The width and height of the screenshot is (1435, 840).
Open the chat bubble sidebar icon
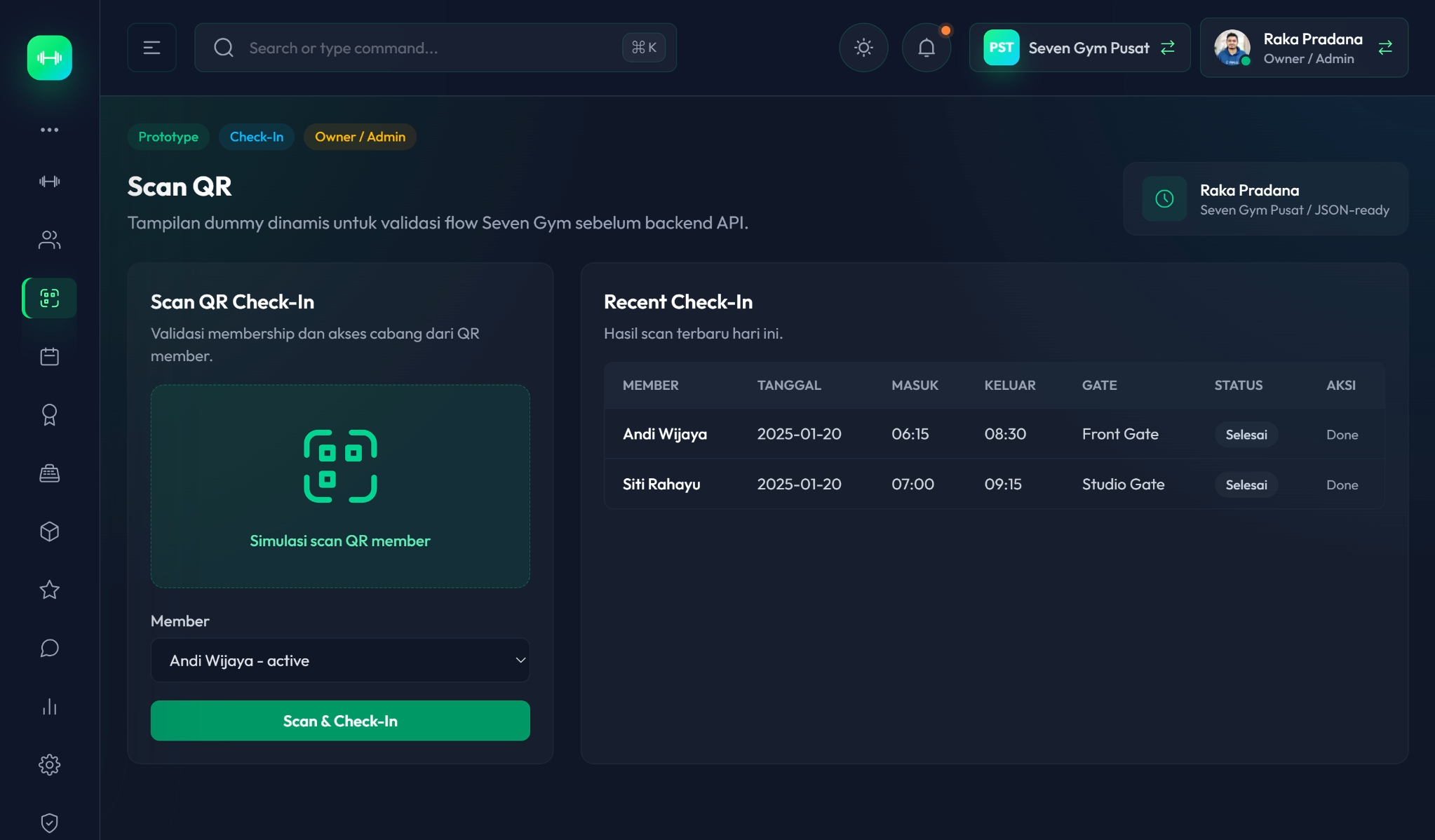tap(49, 648)
